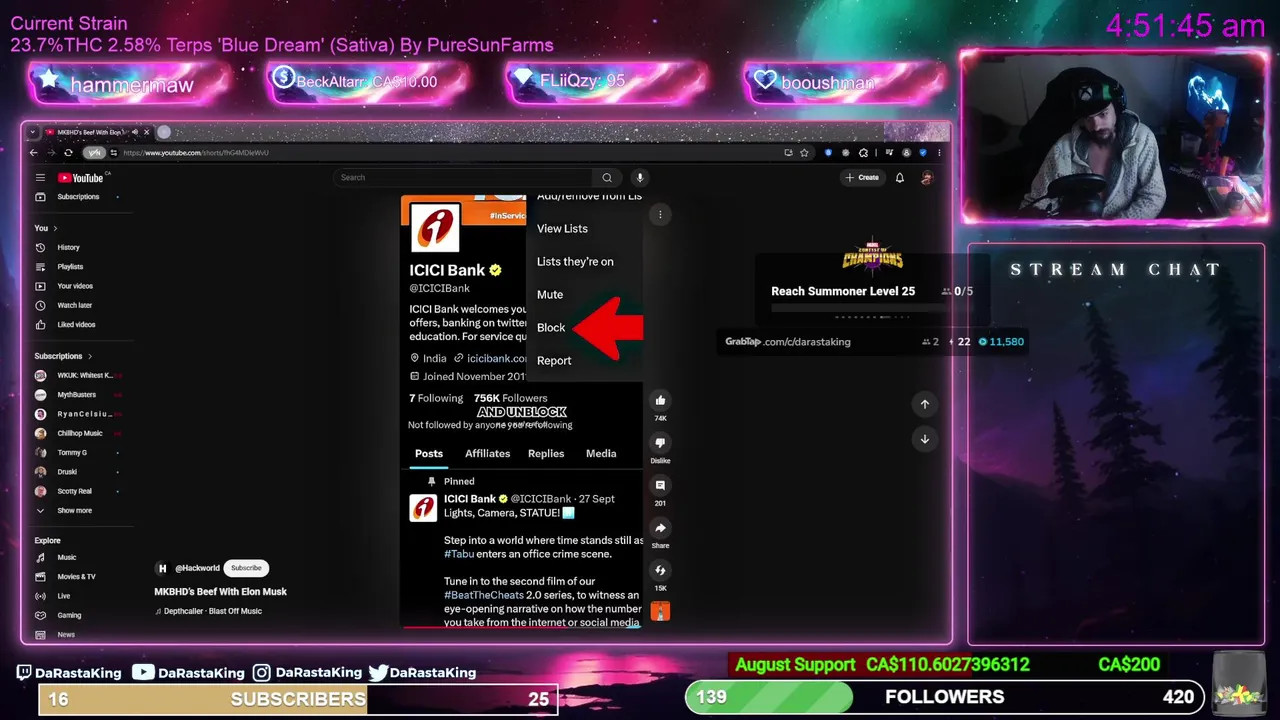Click the Create button

click(862, 178)
